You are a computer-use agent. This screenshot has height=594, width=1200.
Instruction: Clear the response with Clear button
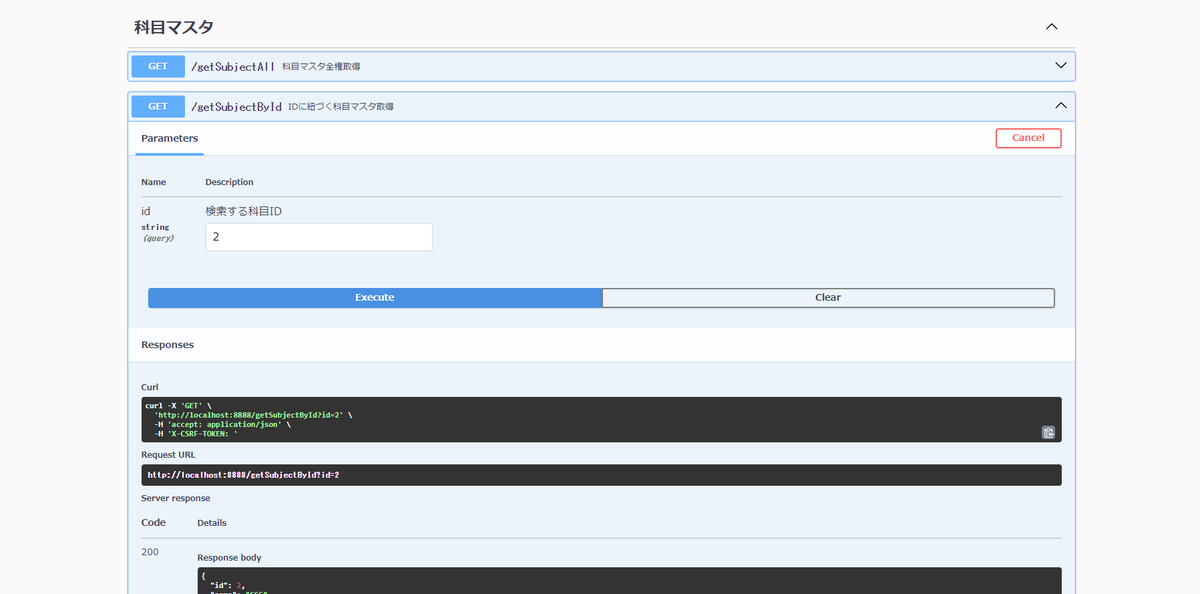[x=828, y=298]
